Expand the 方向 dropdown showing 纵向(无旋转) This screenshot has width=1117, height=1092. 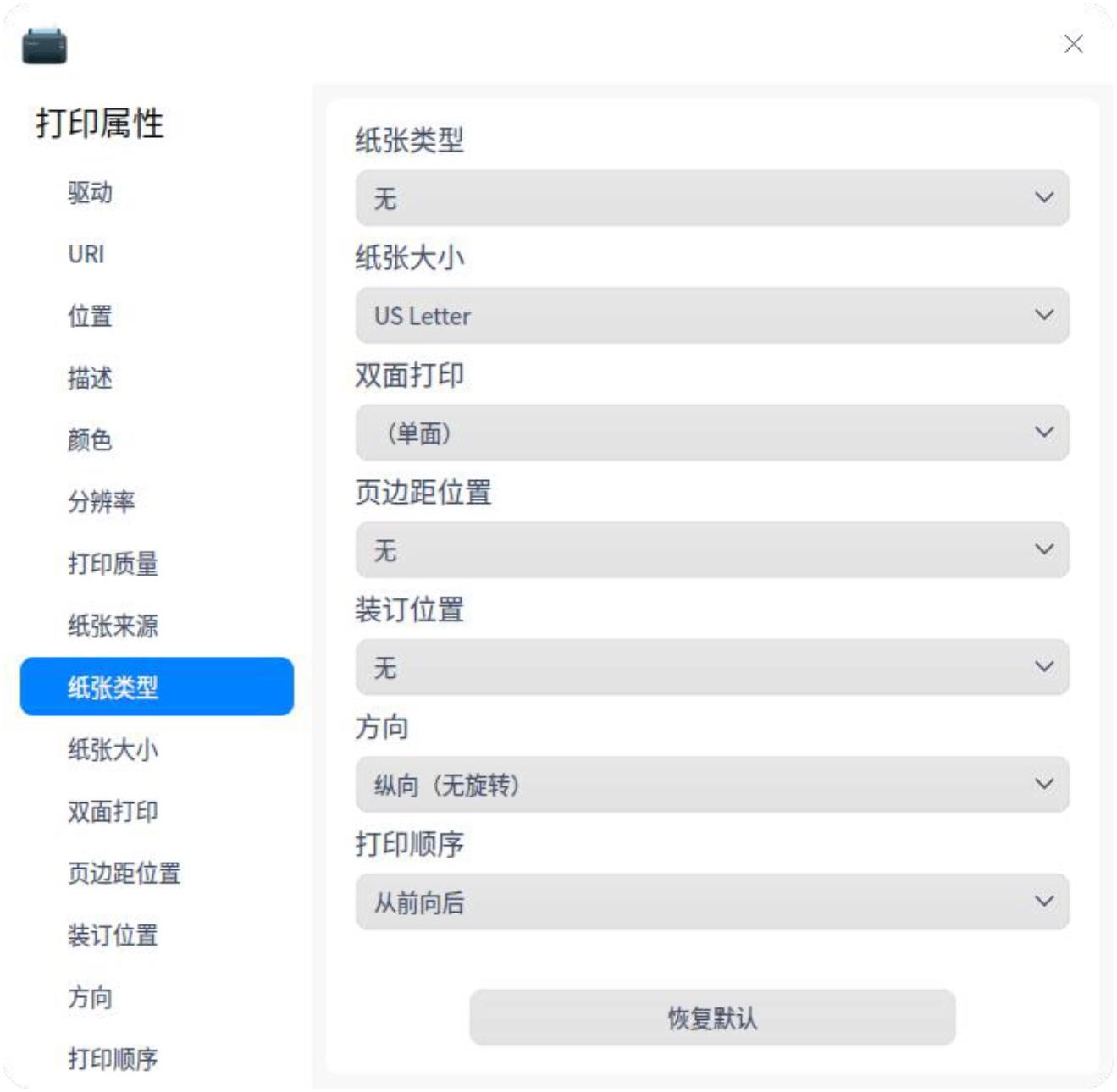point(711,785)
